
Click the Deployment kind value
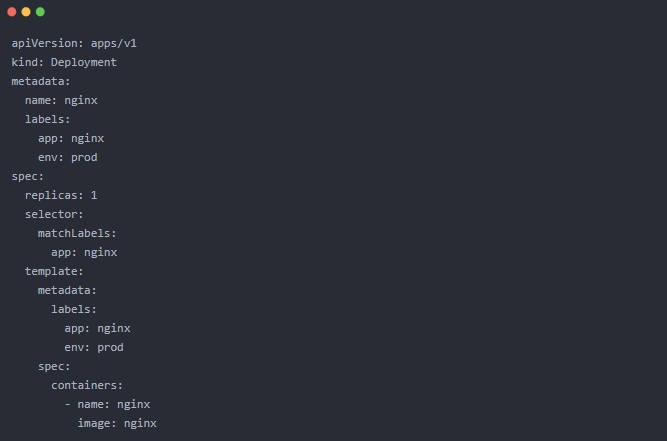(84, 62)
